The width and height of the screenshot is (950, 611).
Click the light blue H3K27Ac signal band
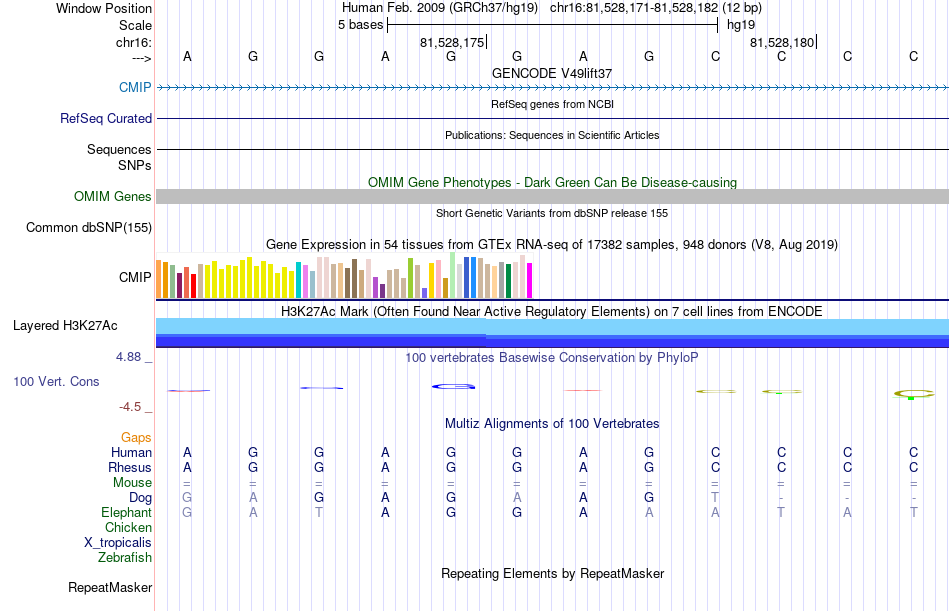[553, 326]
